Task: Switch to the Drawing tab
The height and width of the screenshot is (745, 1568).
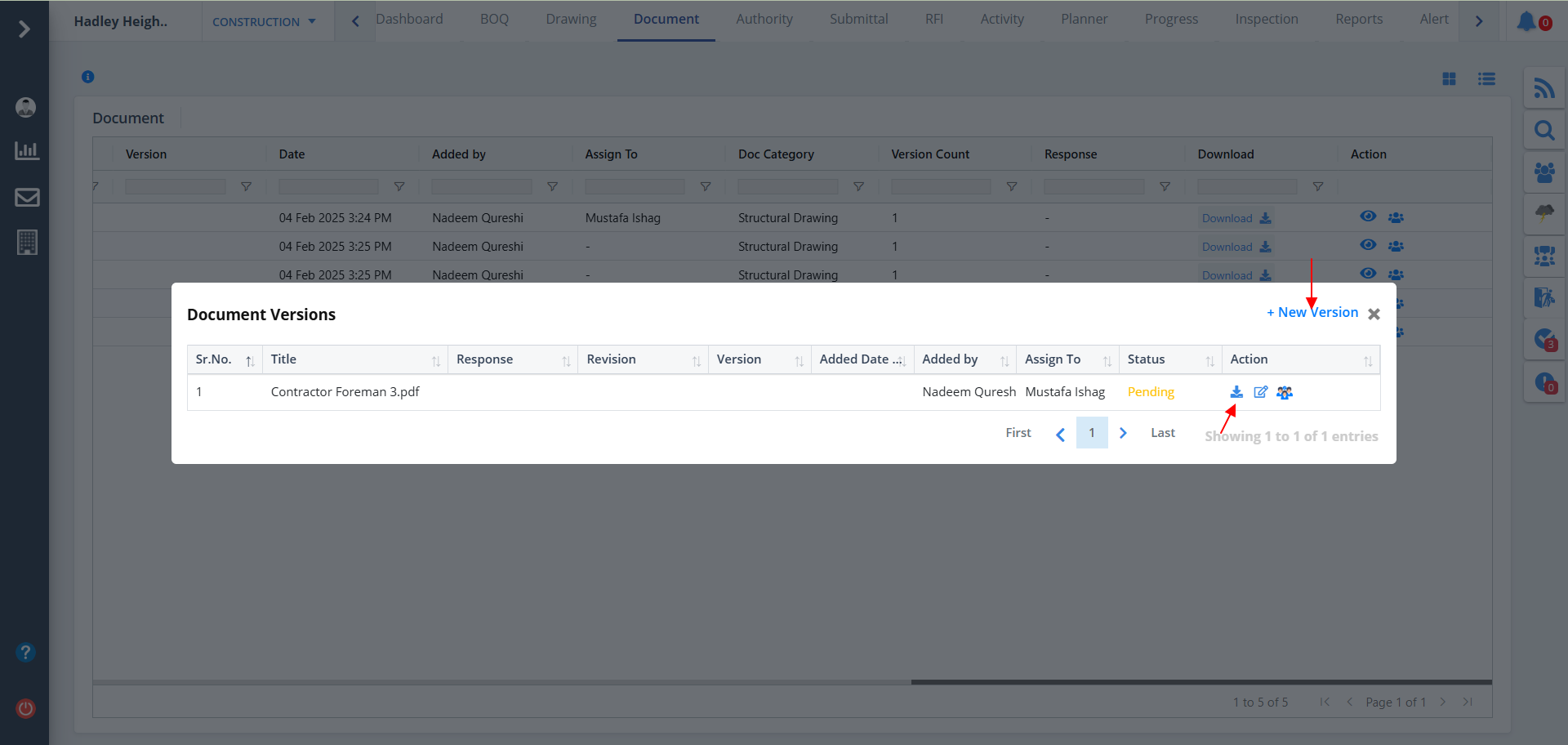Action: [571, 20]
